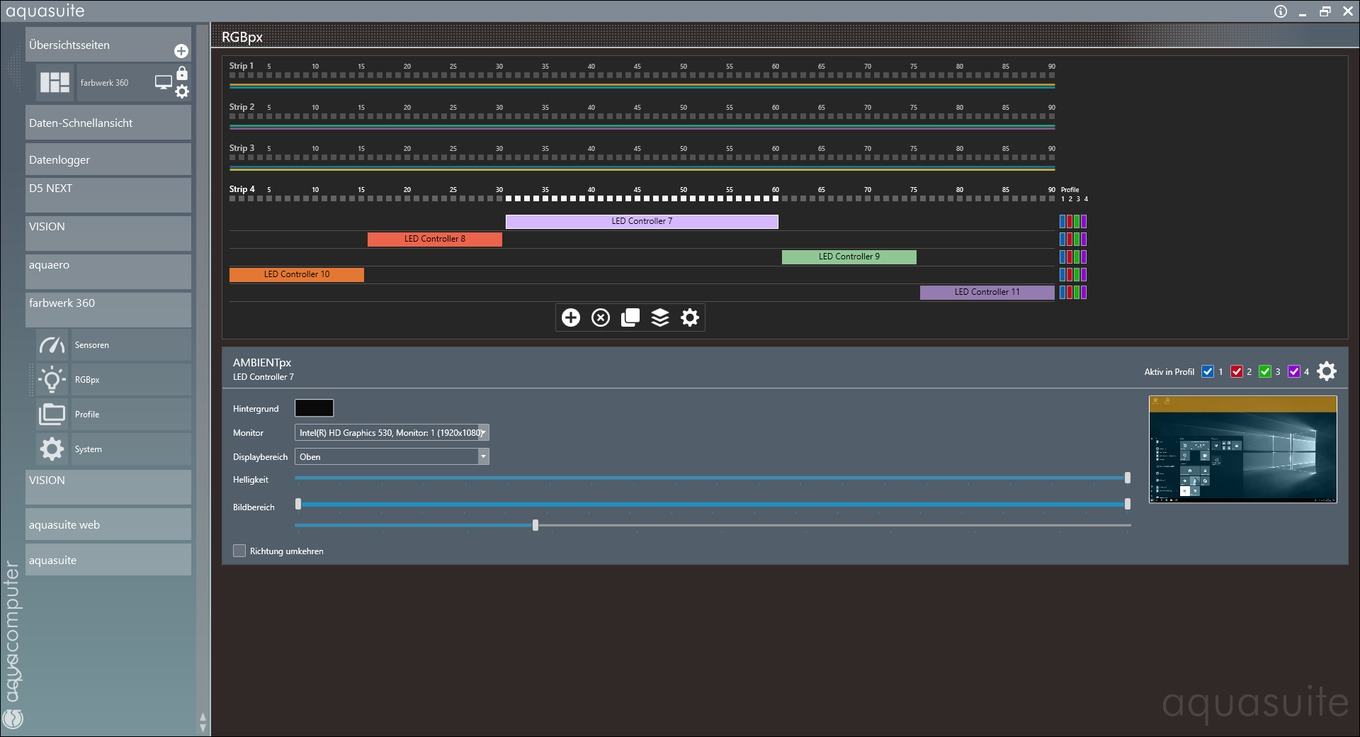The width and height of the screenshot is (1360, 737).
Task: Open gear settings of farbwerk 360 overview page
Action: pyautogui.click(x=181, y=91)
